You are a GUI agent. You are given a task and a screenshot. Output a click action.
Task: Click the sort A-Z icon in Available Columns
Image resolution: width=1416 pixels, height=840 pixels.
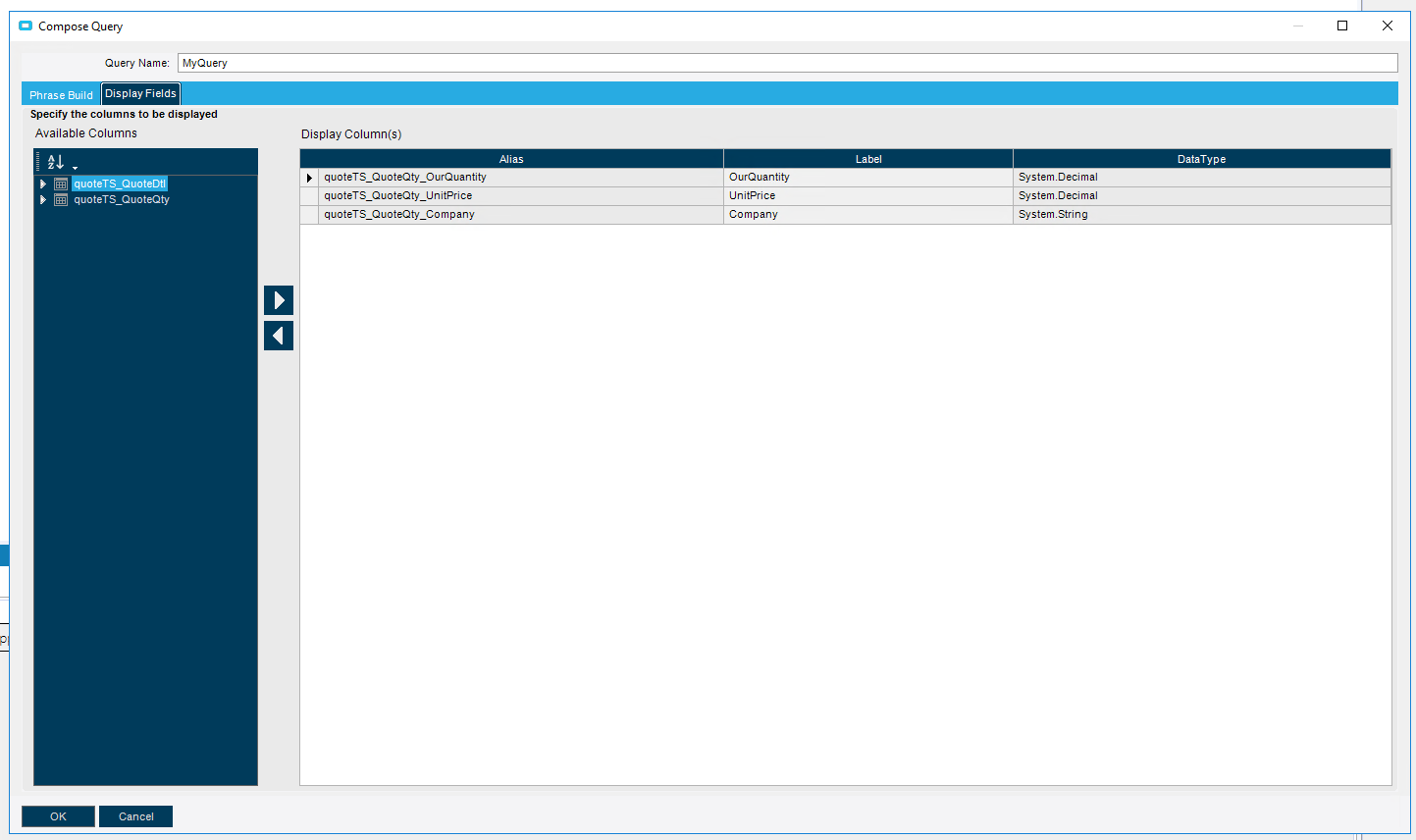[55, 162]
